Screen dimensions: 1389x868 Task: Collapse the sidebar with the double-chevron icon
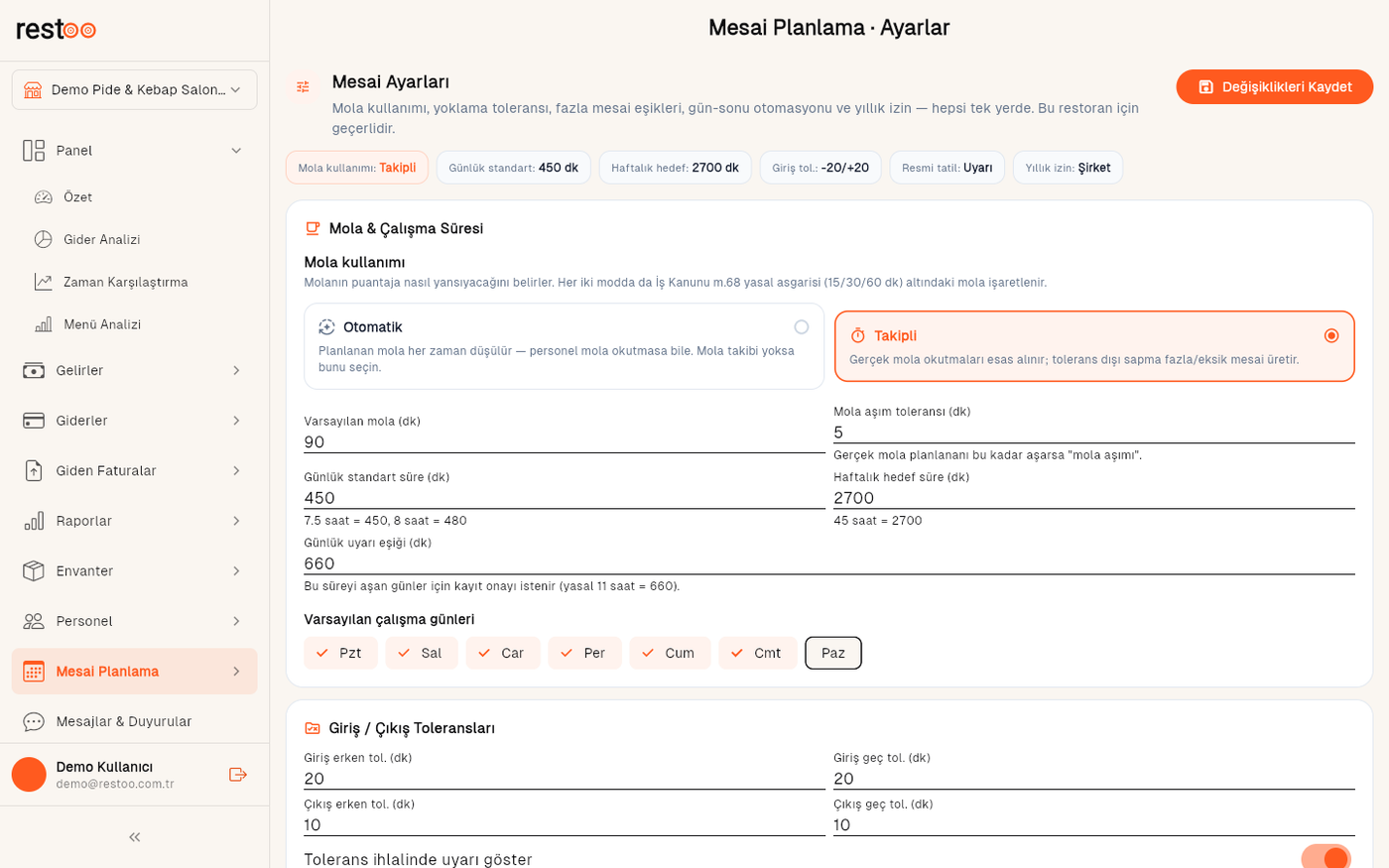[x=135, y=837]
